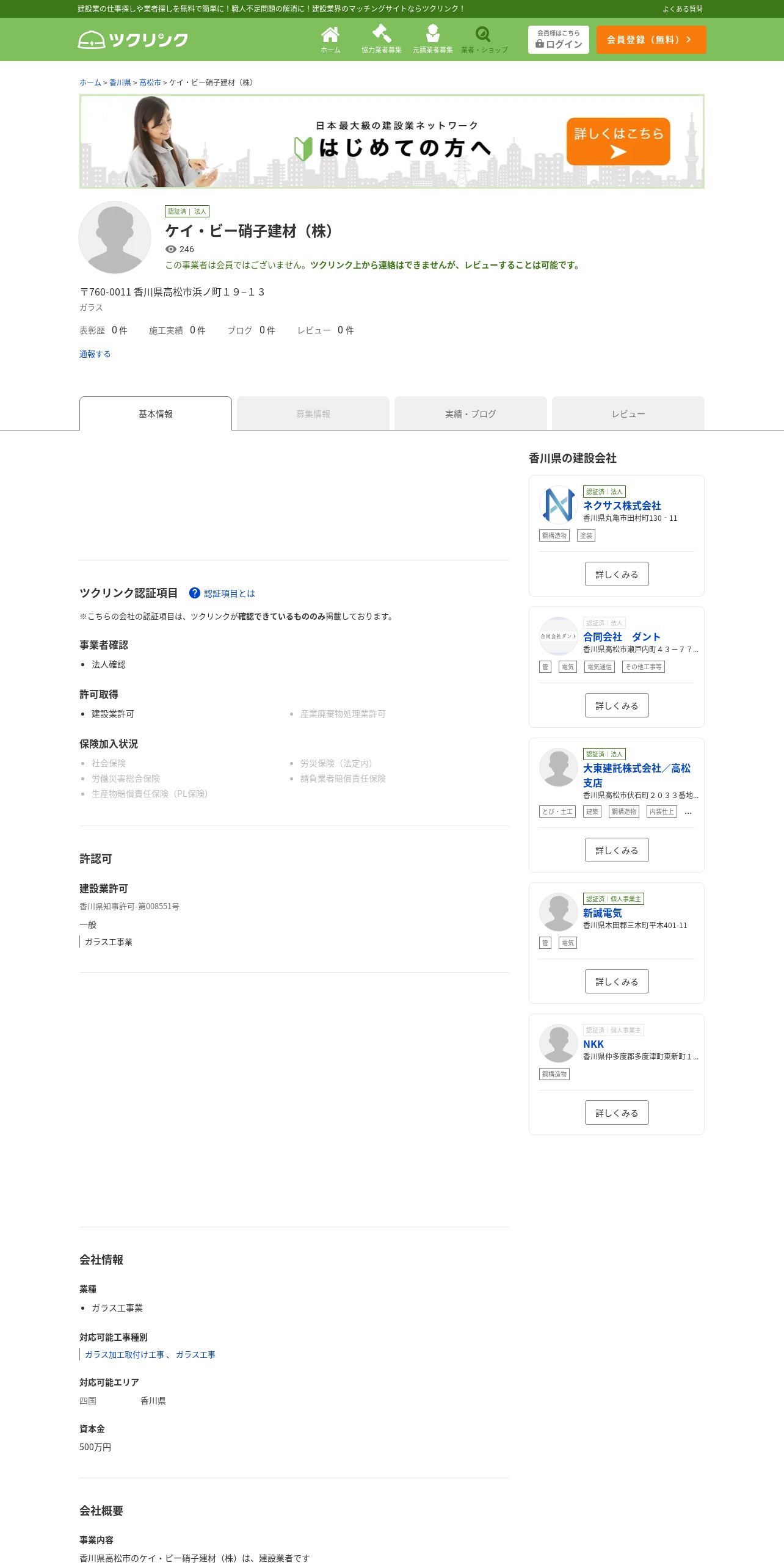Click 詳しくみる for 大東建託株式会社
This screenshot has height=1568, width=784.
[617, 850]
